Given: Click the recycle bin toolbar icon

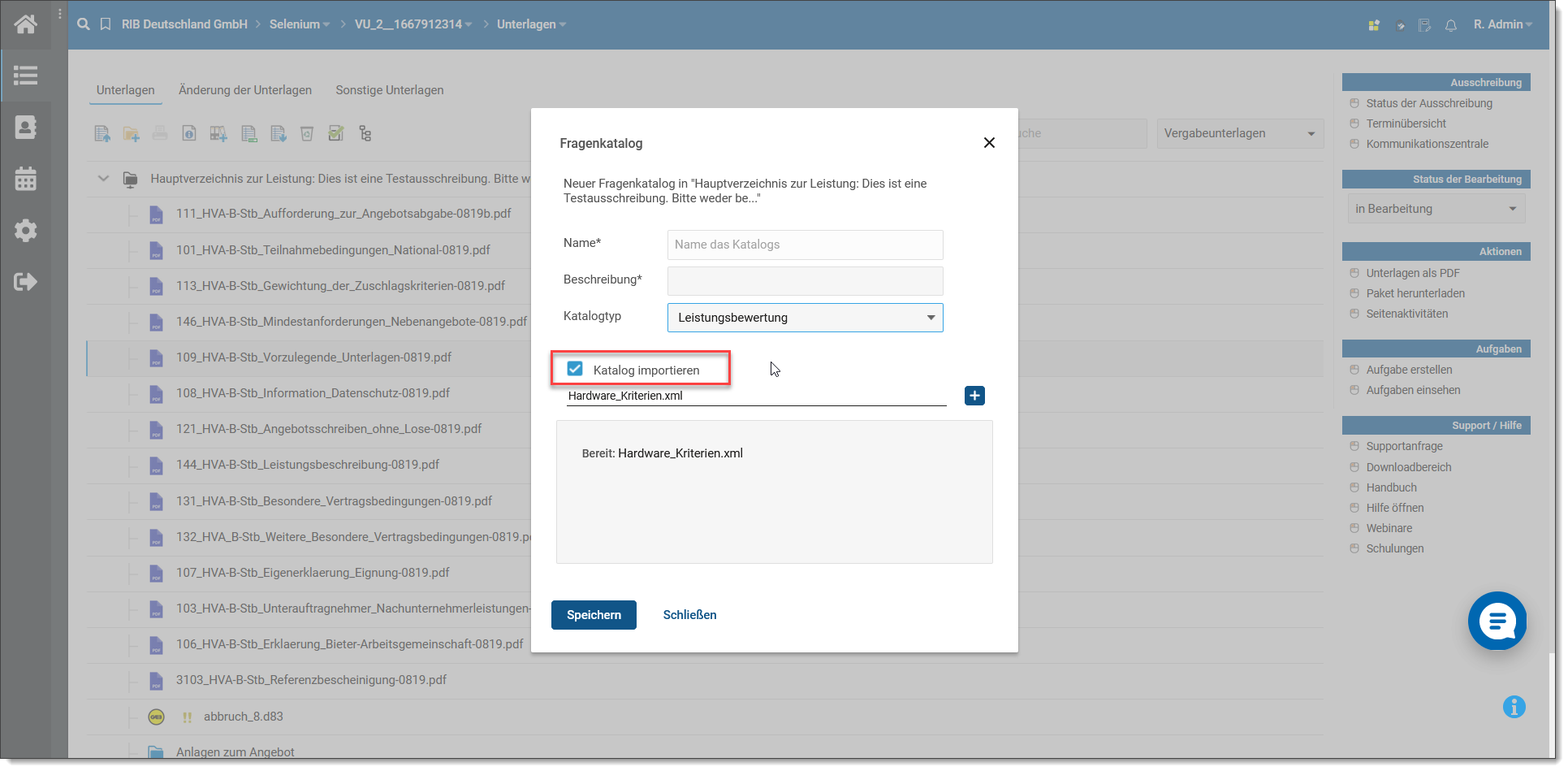Looking at the screenshot, I should (307, 134).
